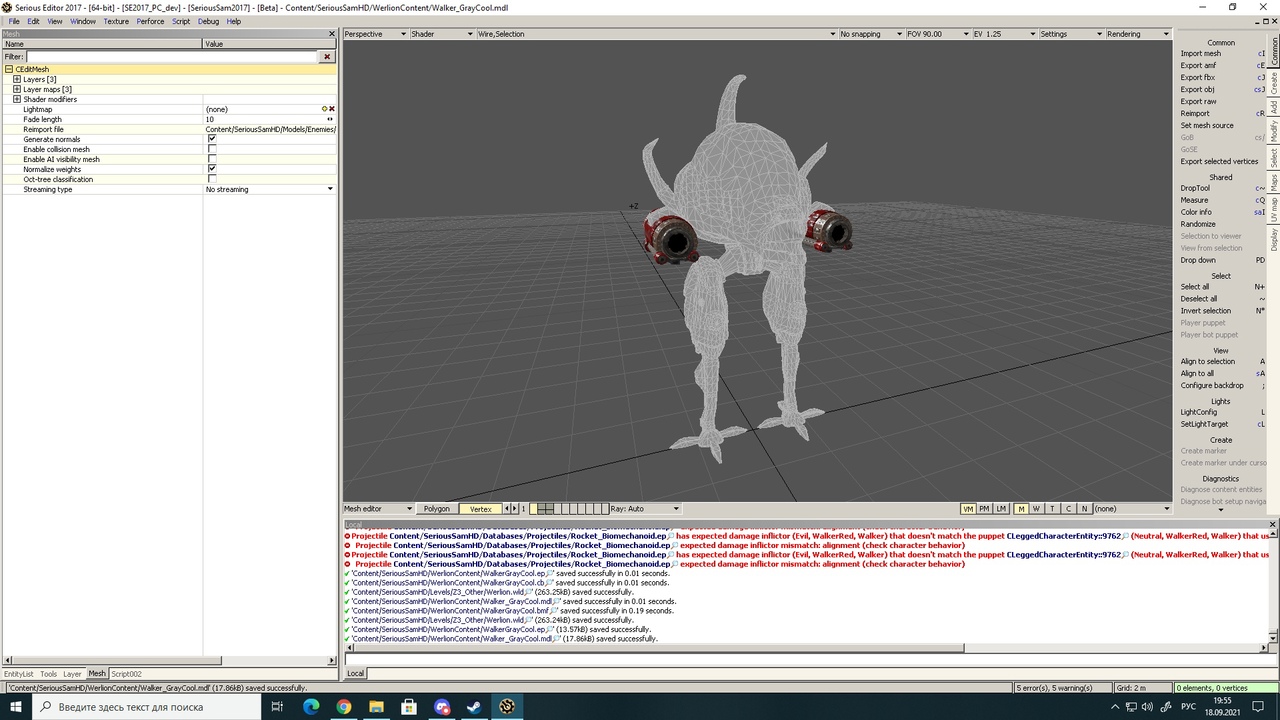
Task: Click Import mesh in Common panel
Action: coord(1200,54)
